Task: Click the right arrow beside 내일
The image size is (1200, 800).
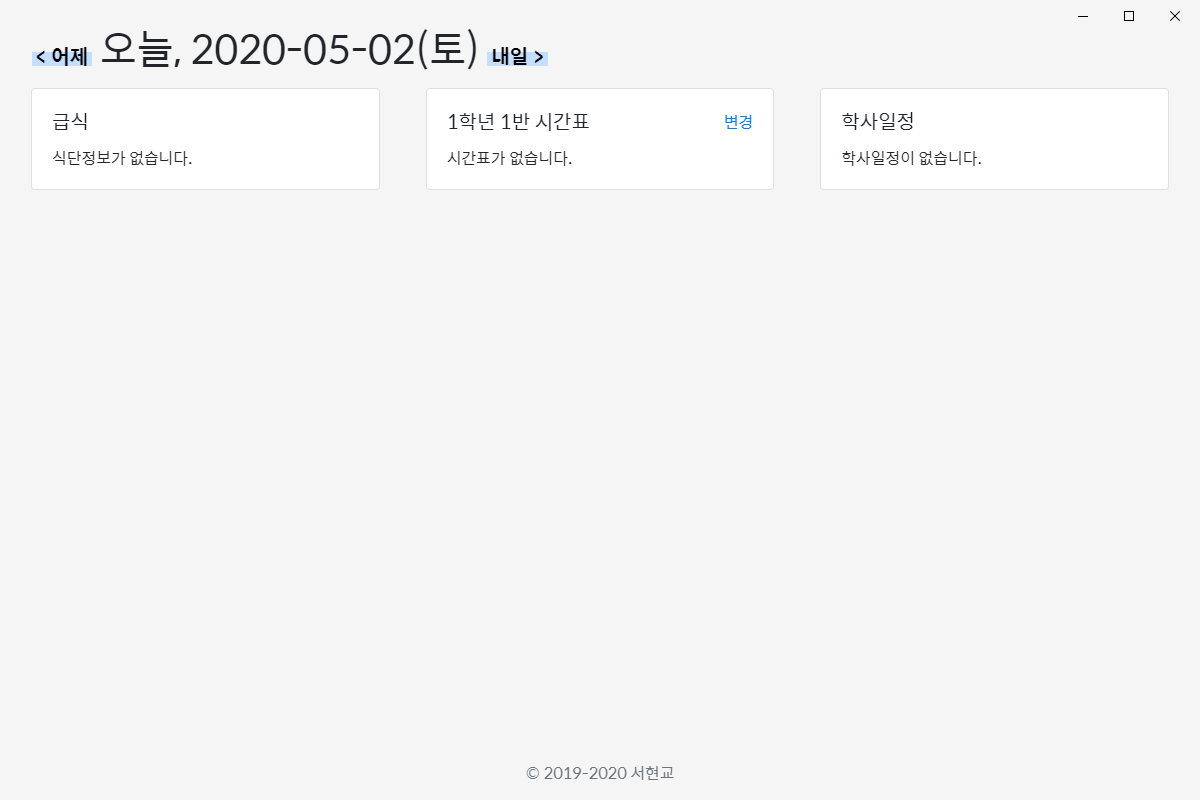Action: coord(541,56)
